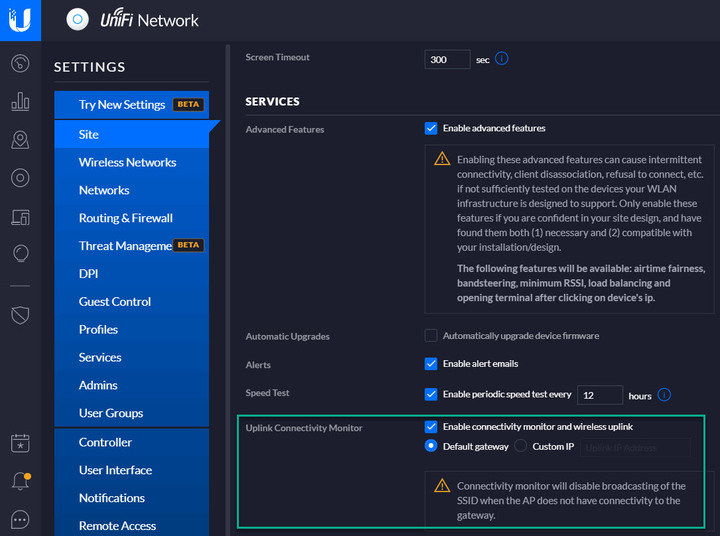
Task: Open the Statistics bar chart icon
Action: coord(20,101)
